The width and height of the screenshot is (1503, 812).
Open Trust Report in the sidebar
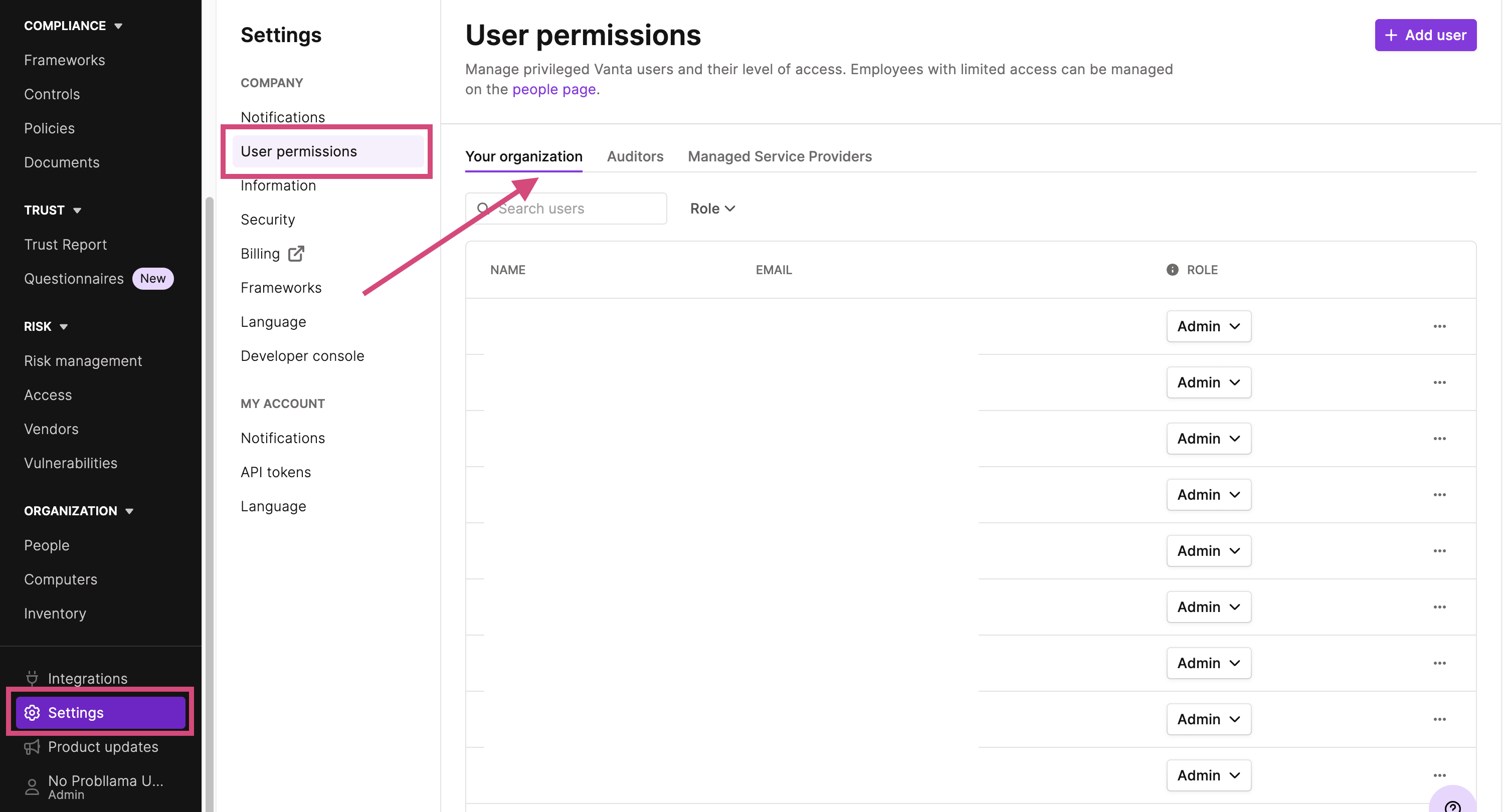click(x=65, y=245)
